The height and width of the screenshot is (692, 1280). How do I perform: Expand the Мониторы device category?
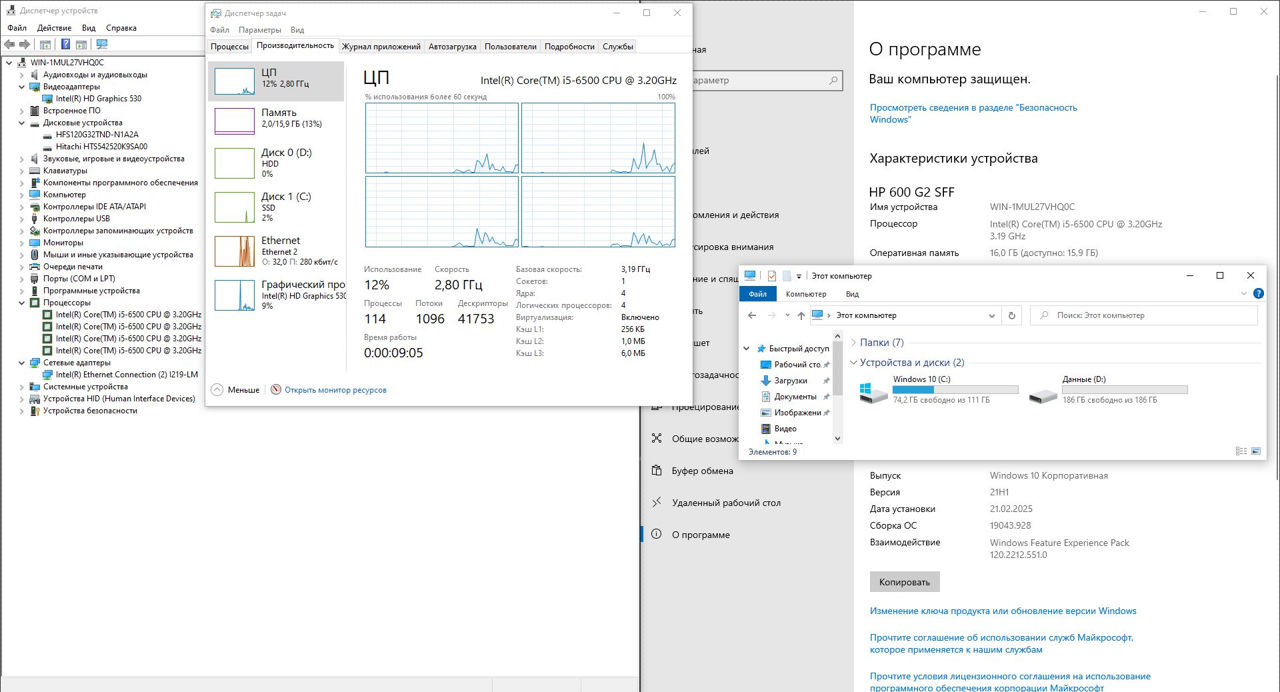coord(23,243)
